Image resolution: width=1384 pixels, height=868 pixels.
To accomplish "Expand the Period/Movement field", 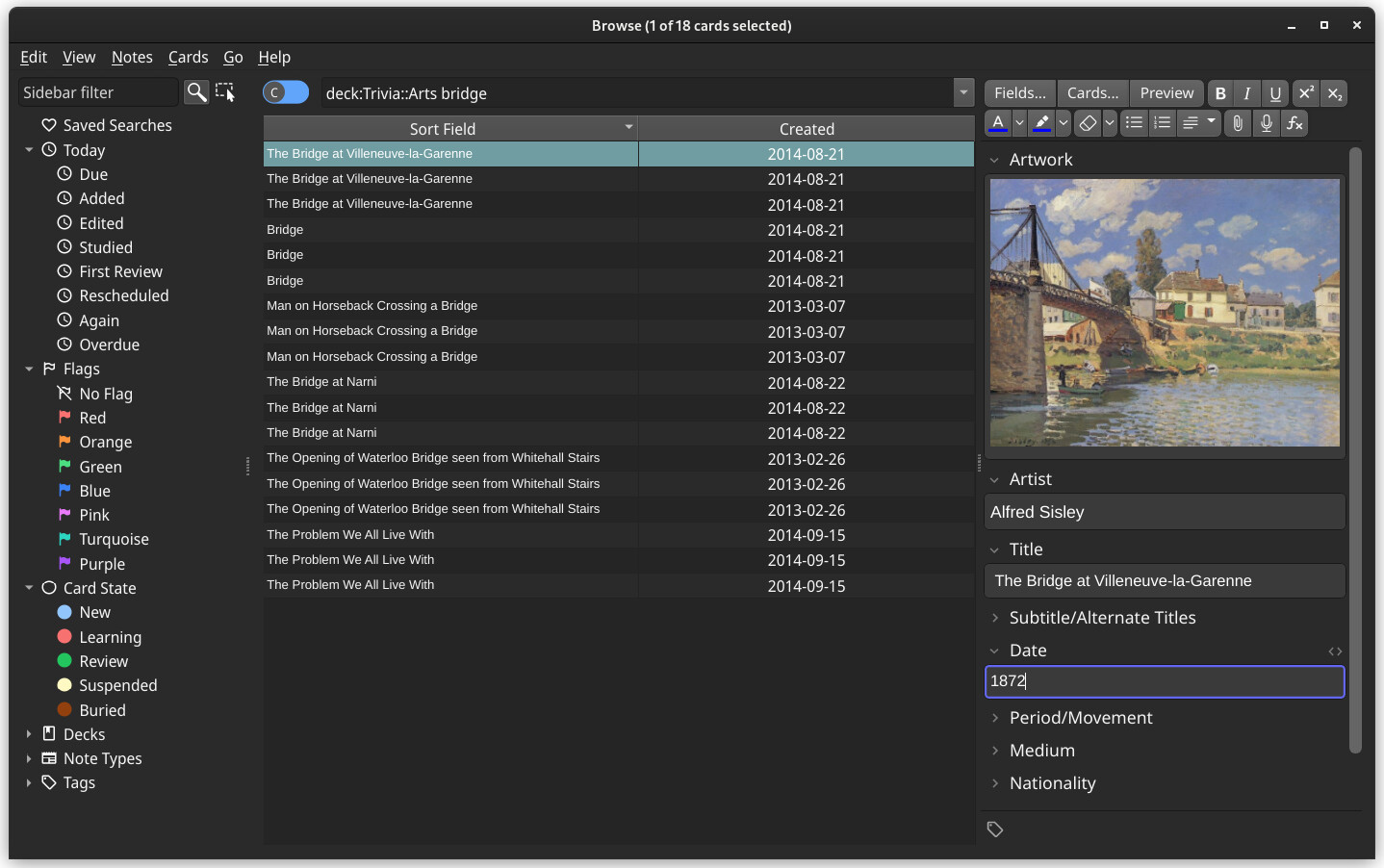I will click(995, 718).
